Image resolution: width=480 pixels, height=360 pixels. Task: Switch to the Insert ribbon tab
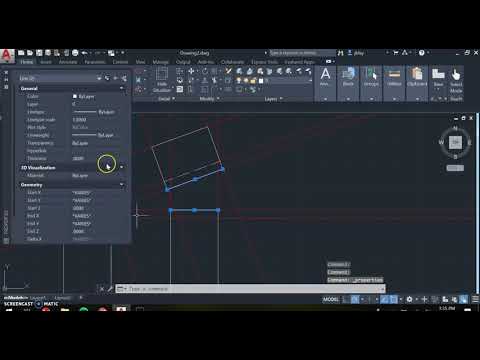46,62
